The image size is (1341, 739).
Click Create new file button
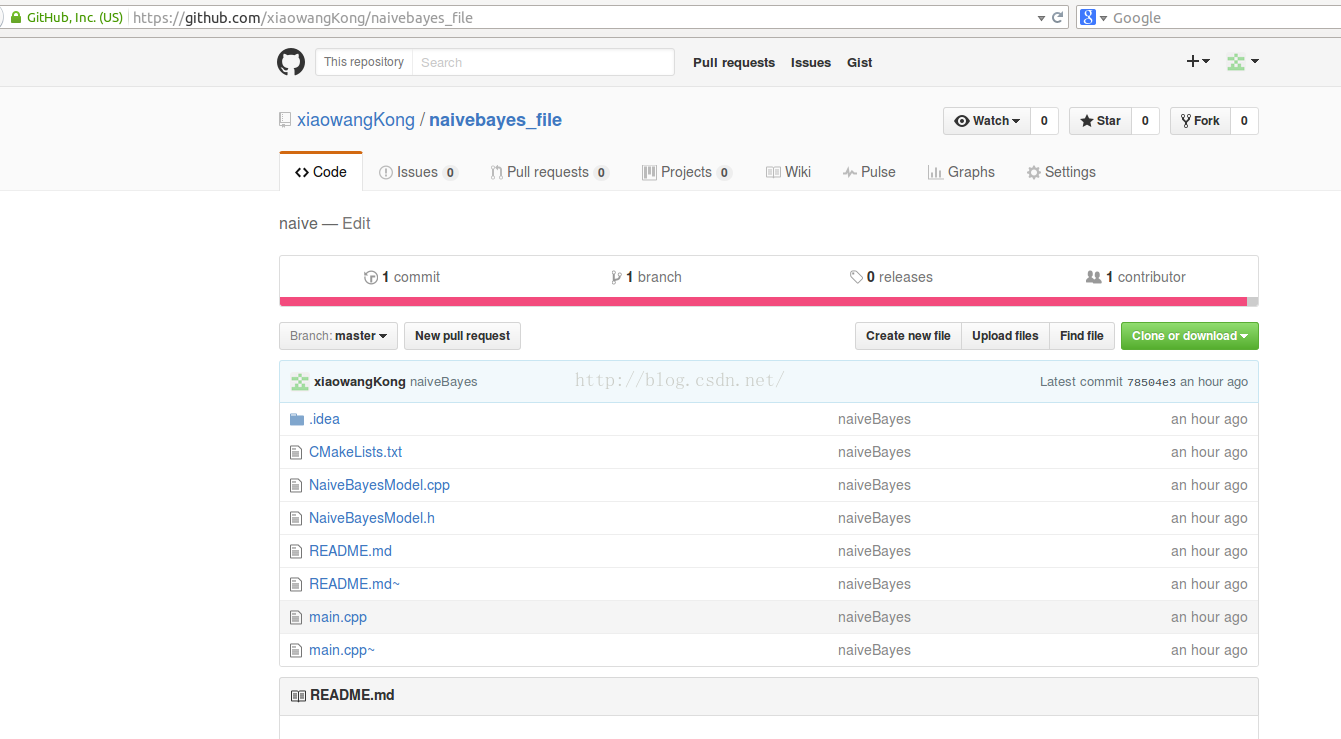click(908, 336)
